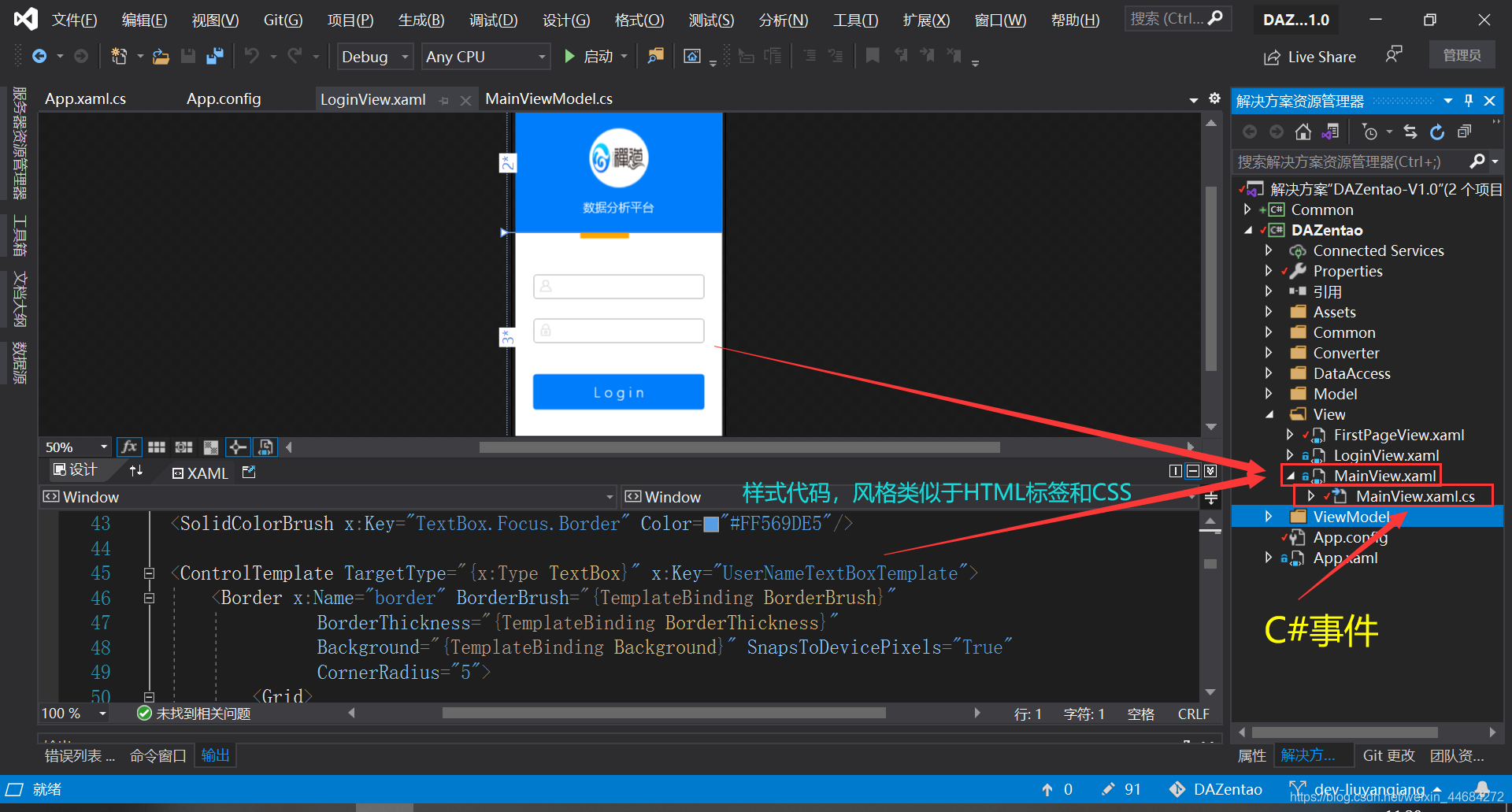Open the 50% zoom dropdown in designer
This screenshot has width=1512, height=812.
pyautogui.click(x=103, y=447)
